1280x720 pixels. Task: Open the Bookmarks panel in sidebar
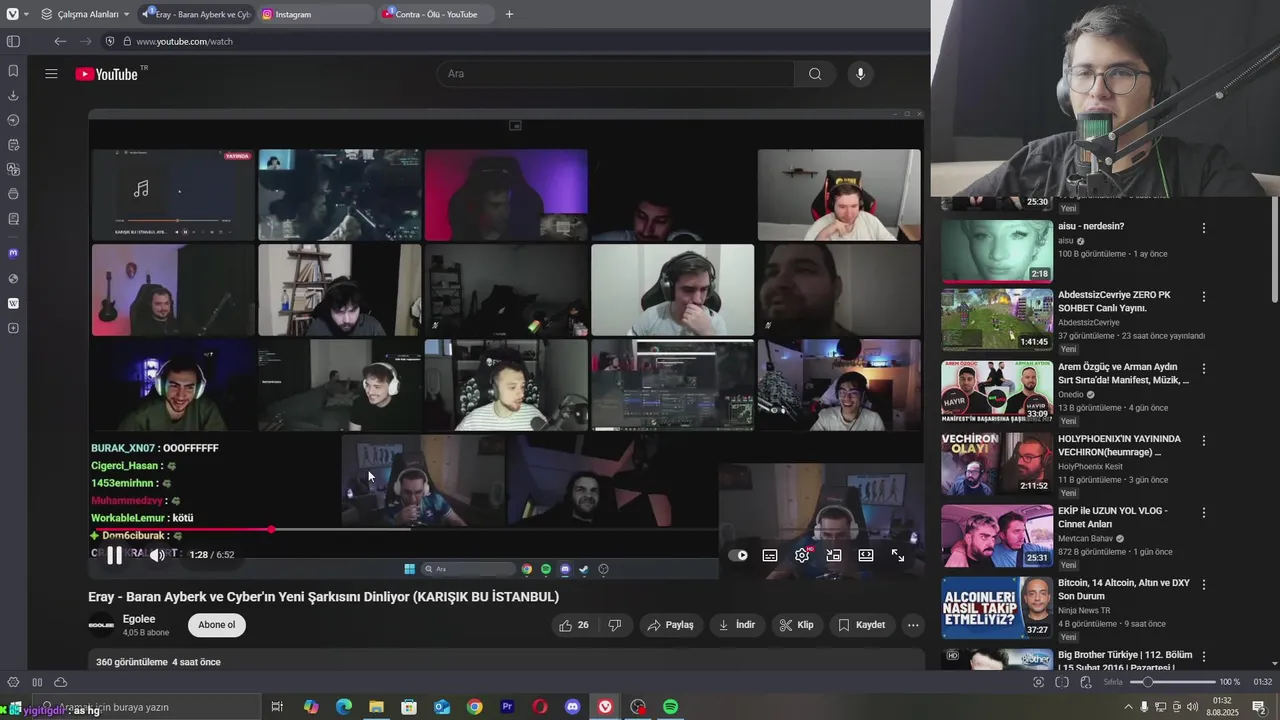[13, 71]
